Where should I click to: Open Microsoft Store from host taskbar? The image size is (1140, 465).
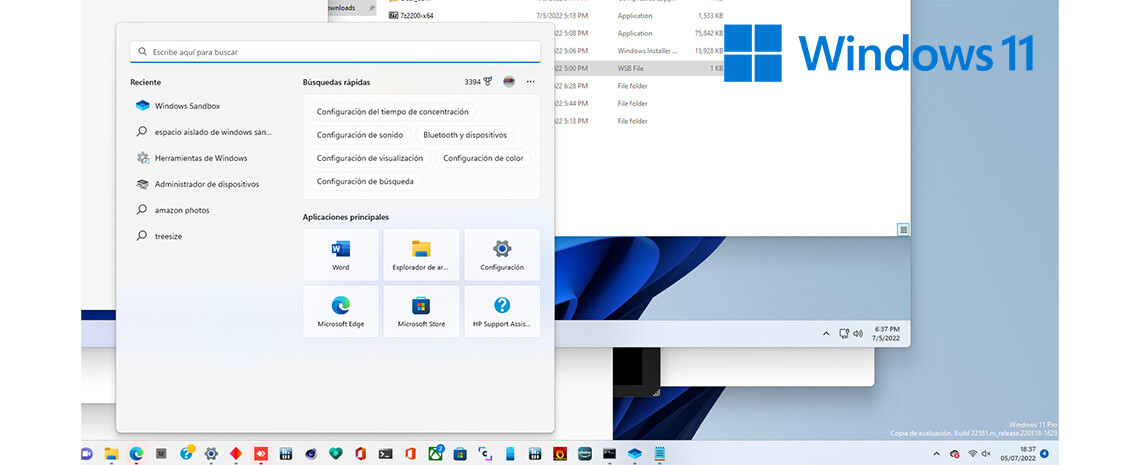[x=459, y=453]
